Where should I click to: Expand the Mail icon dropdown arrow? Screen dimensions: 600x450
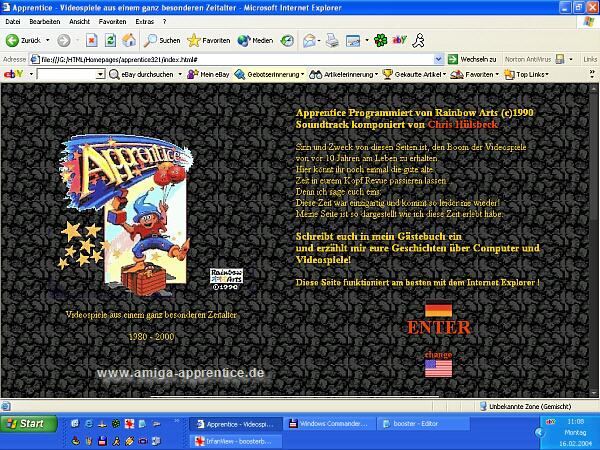click(319, 40)
